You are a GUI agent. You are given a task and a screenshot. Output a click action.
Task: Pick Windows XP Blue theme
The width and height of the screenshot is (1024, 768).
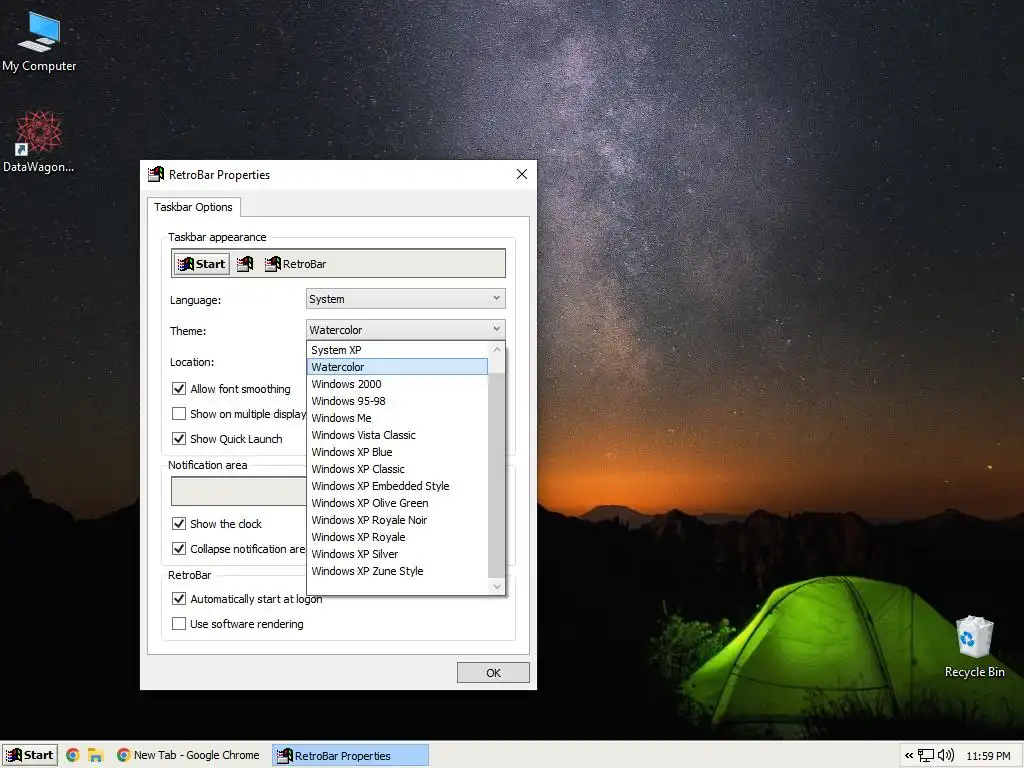[397, 452]
